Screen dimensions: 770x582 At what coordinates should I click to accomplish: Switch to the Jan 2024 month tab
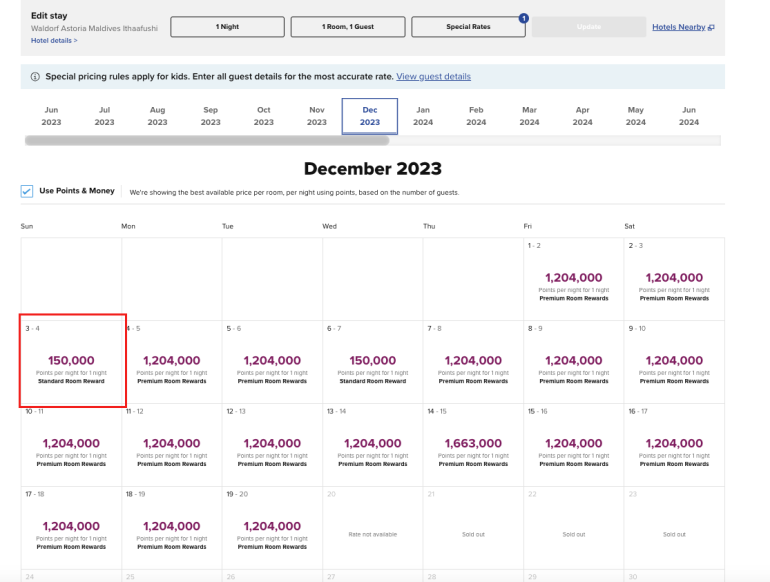pos(423,116)
